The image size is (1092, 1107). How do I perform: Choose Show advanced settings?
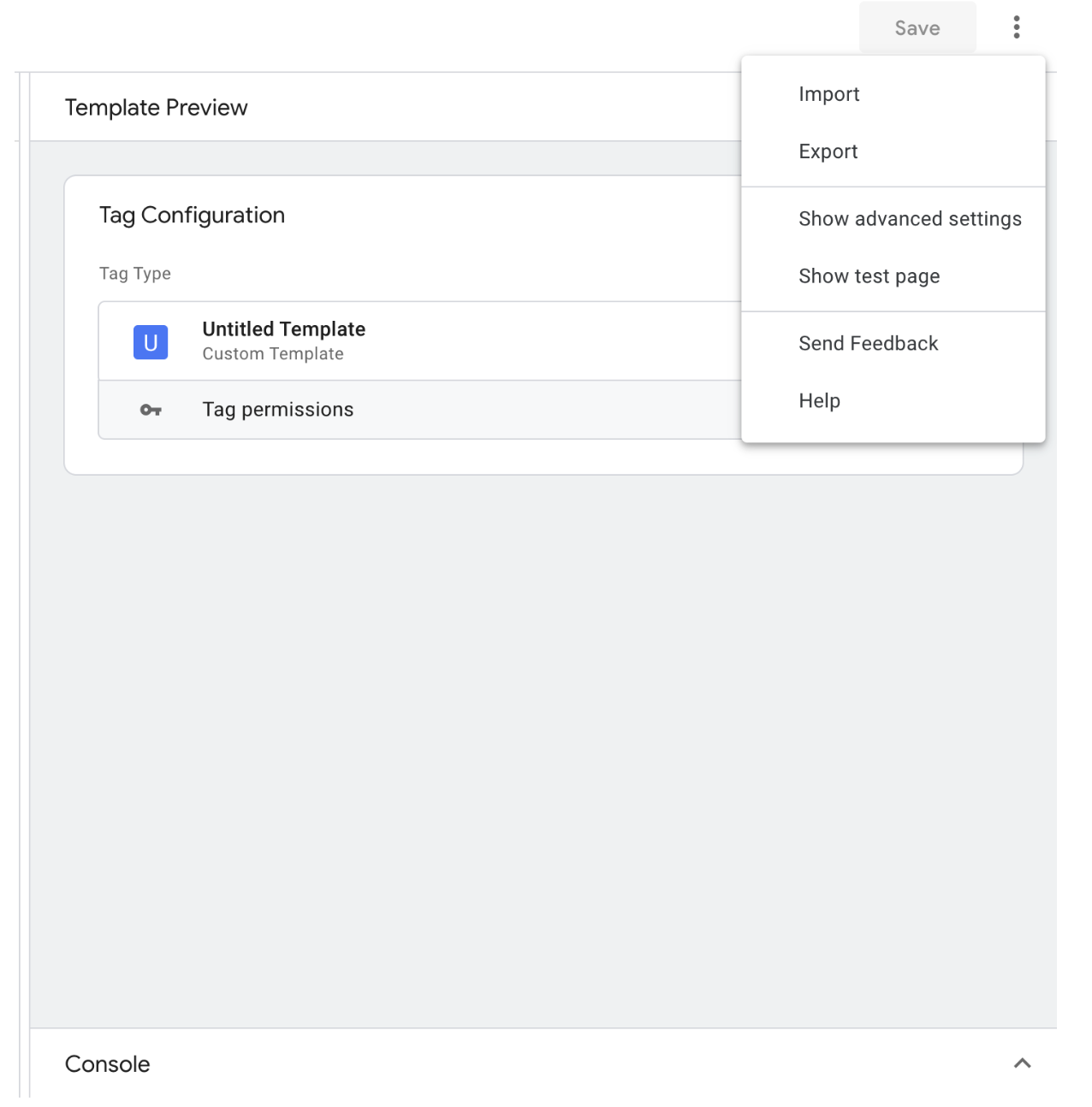(909, 218)
